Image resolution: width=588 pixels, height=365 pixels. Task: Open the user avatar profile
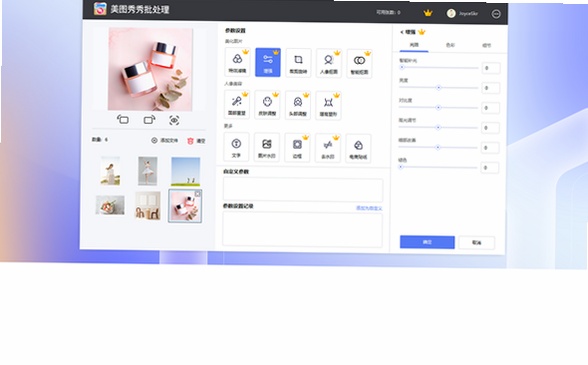pos(451,14)
